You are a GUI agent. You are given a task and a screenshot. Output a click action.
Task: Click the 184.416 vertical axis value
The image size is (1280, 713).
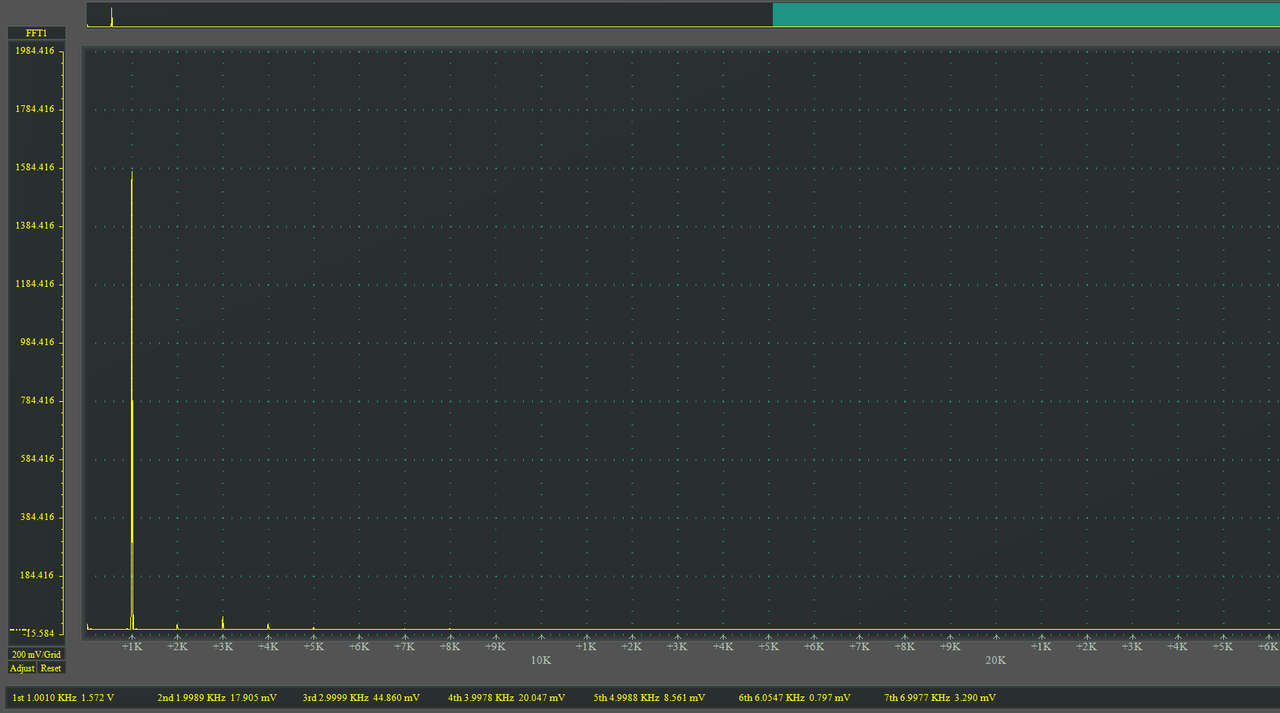36,575
